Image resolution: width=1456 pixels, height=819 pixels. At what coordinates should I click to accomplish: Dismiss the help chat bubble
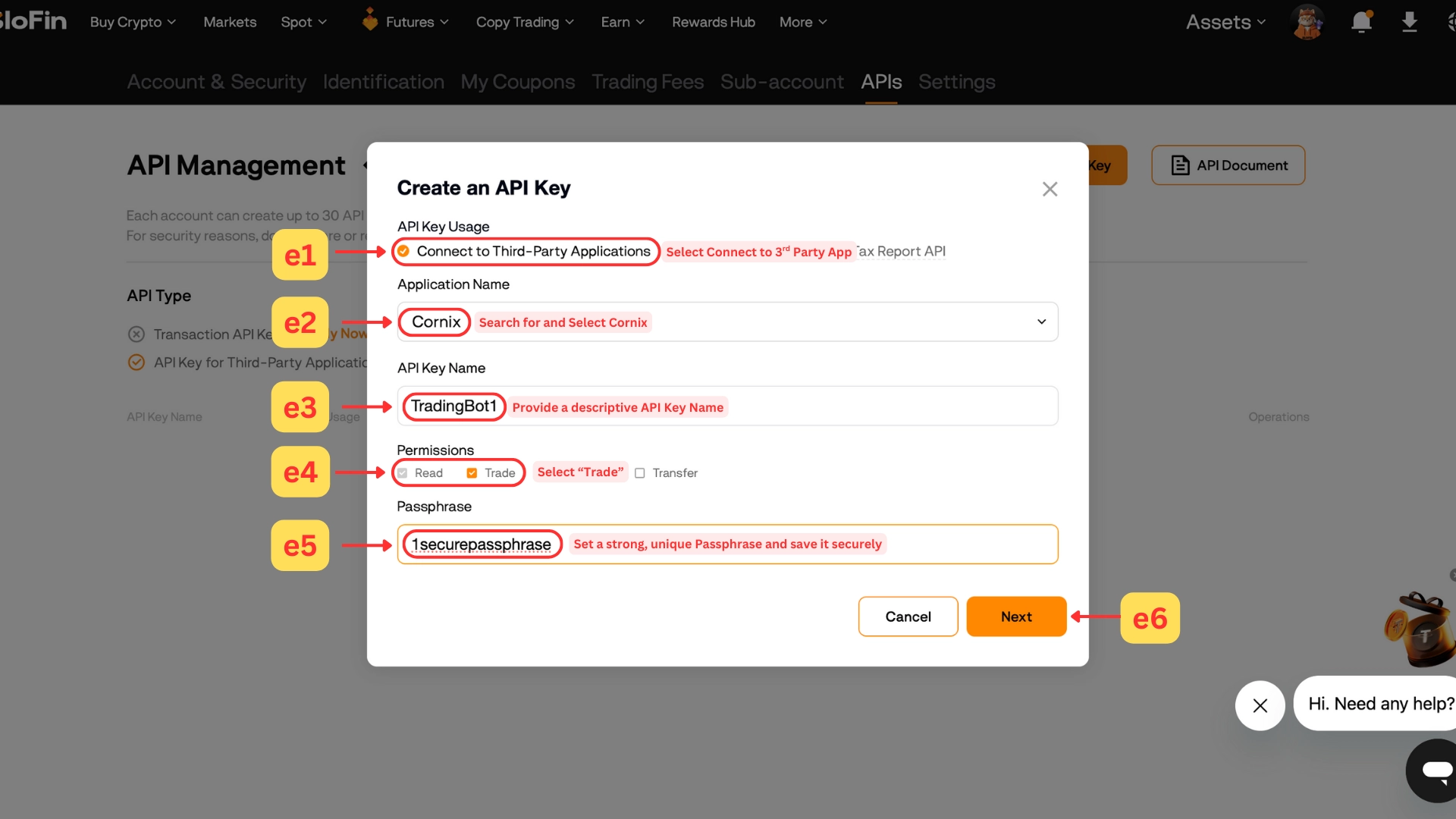pyautogui.click(x=1260, y=705)
